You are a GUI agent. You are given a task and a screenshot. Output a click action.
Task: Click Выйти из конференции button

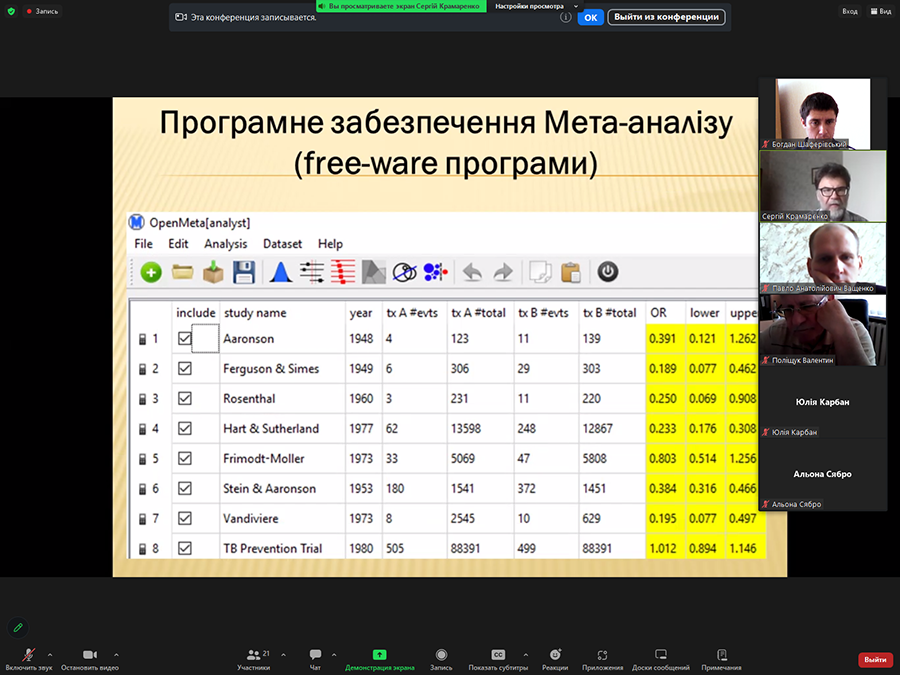tap(666, 17)
